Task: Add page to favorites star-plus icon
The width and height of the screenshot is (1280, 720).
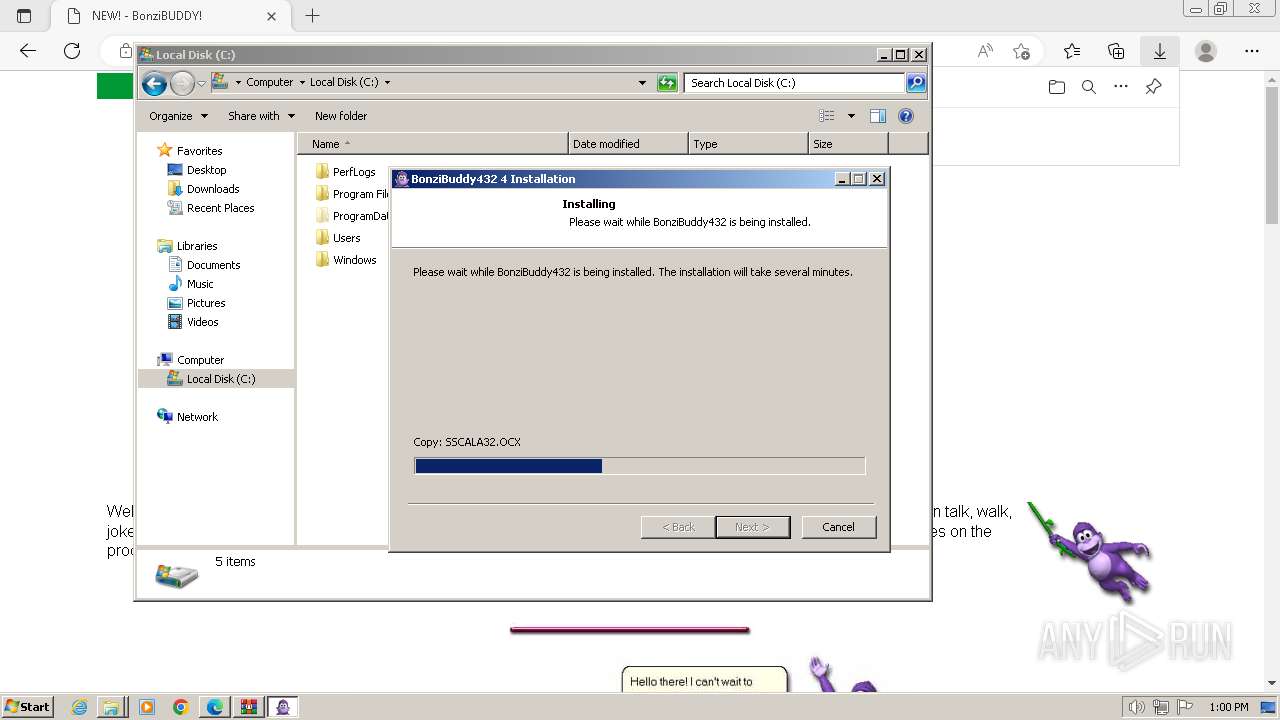Action: coord(1021,51)
